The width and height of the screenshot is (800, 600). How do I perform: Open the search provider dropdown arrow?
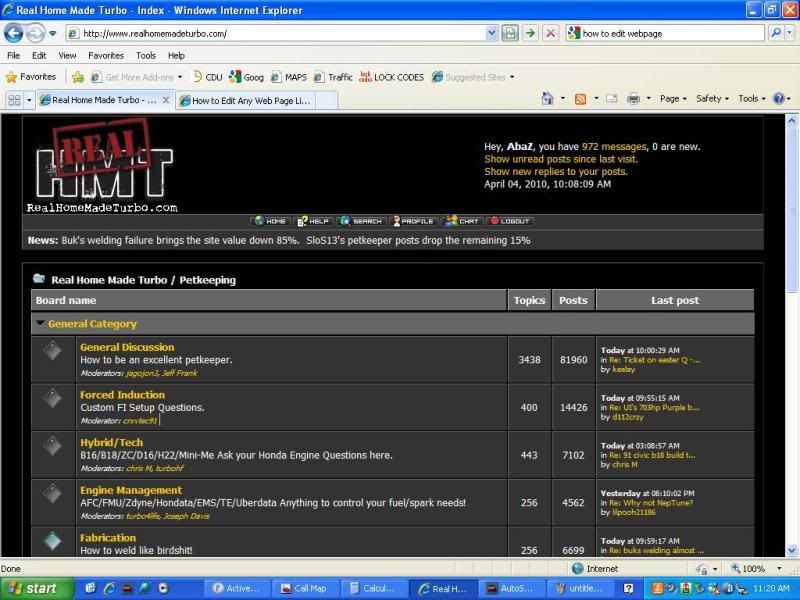coord(790,34)
